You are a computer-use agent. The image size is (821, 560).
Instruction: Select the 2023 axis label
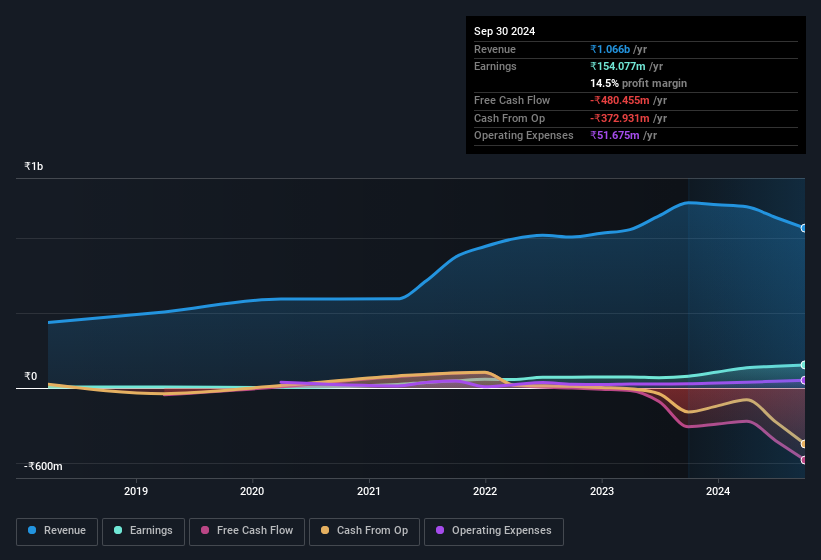click(602, 491)
